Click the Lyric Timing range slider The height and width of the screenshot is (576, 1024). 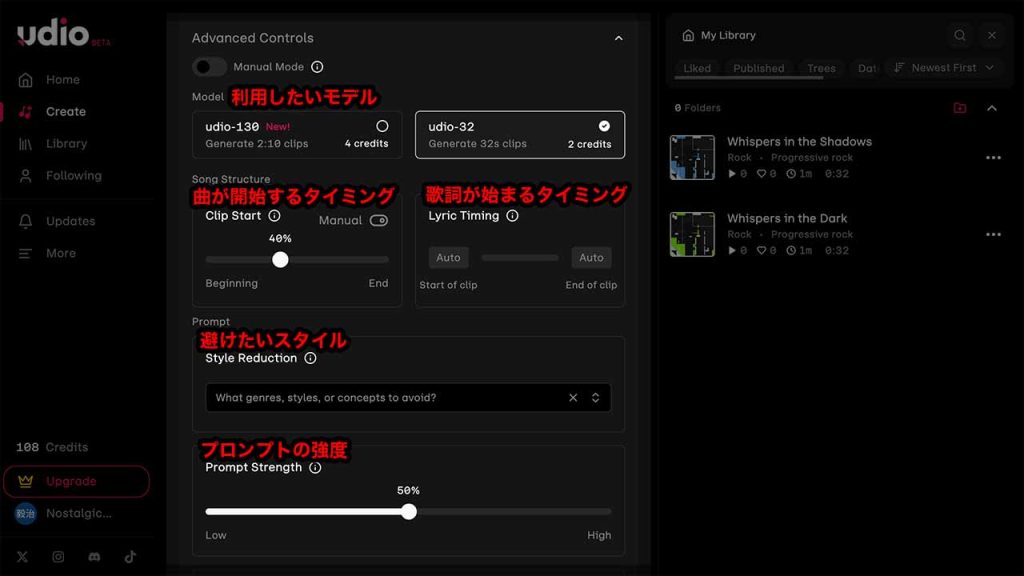click(x=520, y=258)
